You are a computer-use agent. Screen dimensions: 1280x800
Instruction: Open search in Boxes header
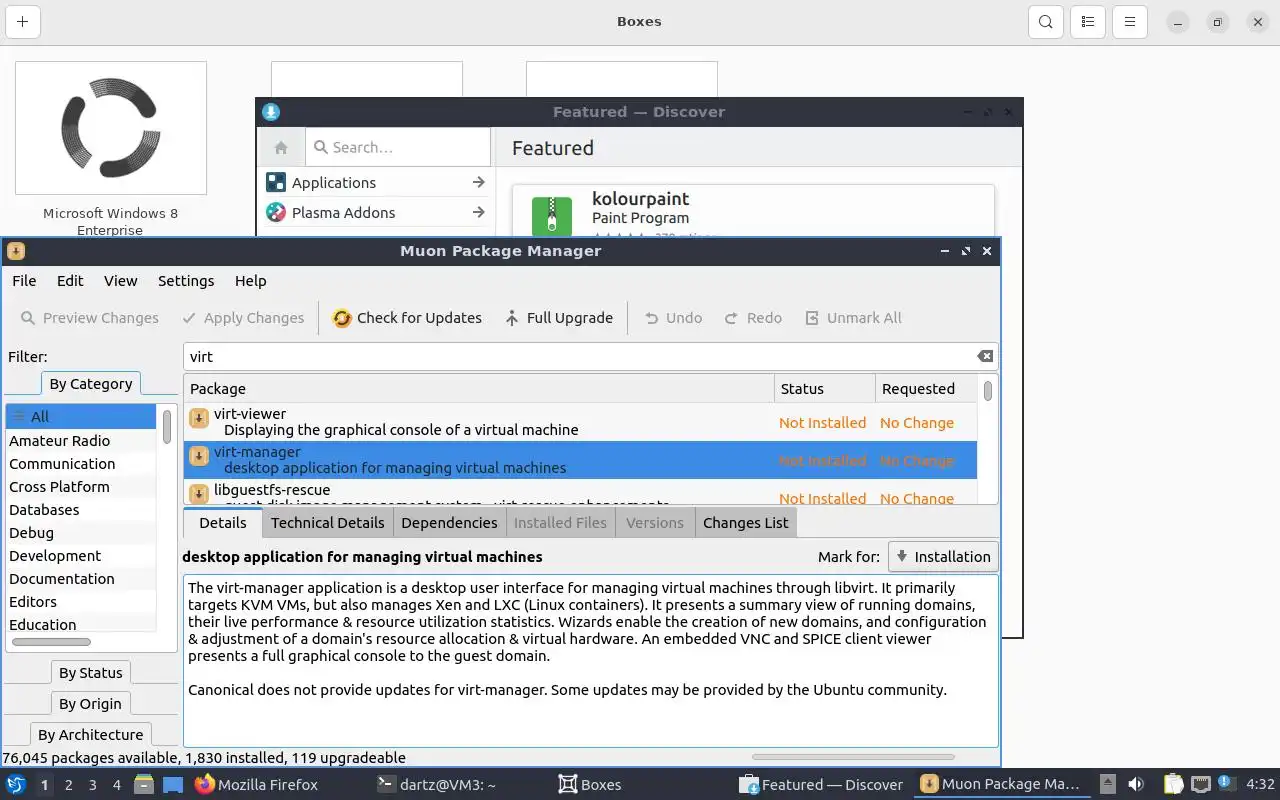pyautogui.click(x=1045, y=22)
